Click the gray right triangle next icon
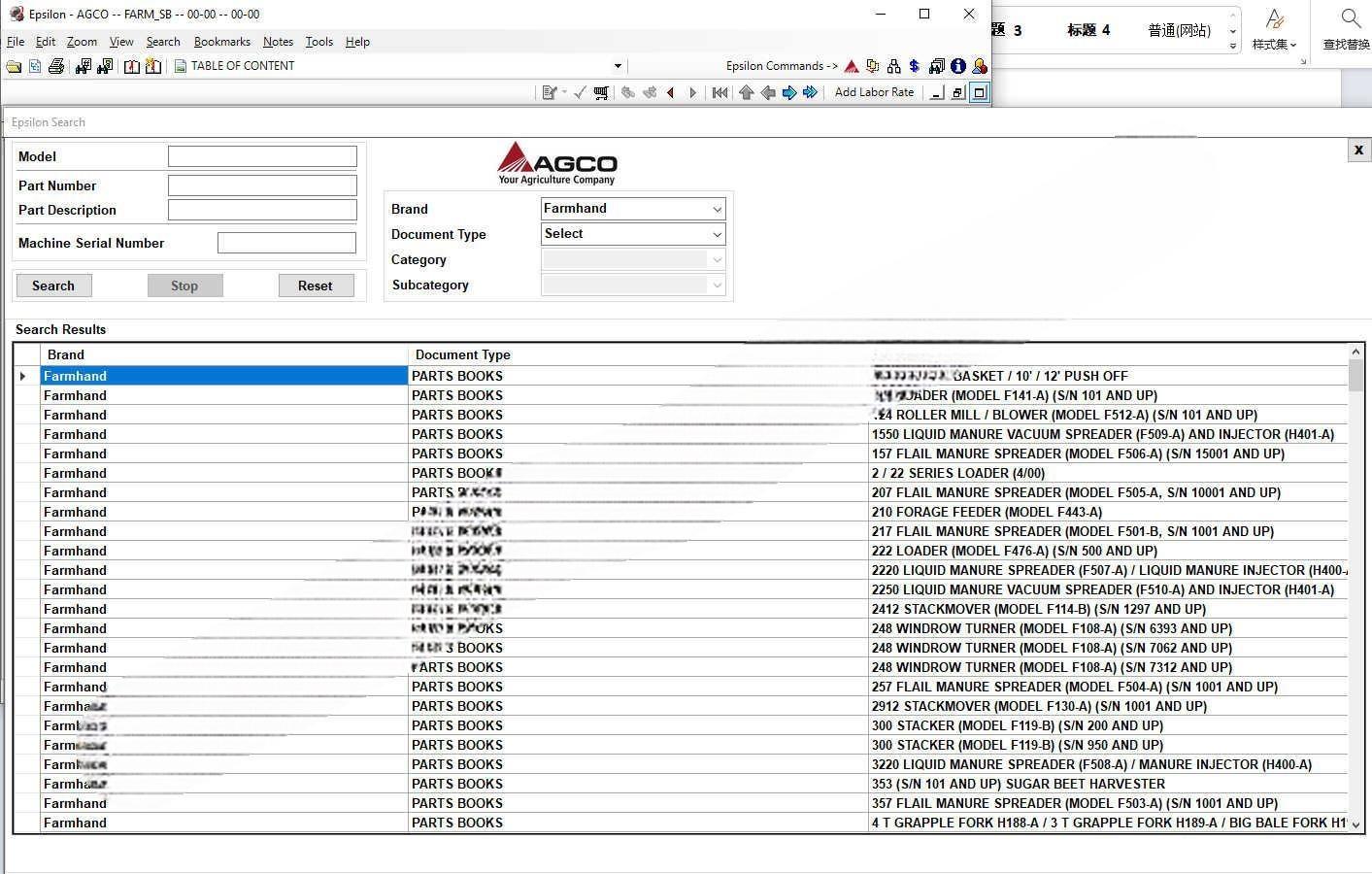The width and height of the screenshot is (1372, 874). point(692,92)
